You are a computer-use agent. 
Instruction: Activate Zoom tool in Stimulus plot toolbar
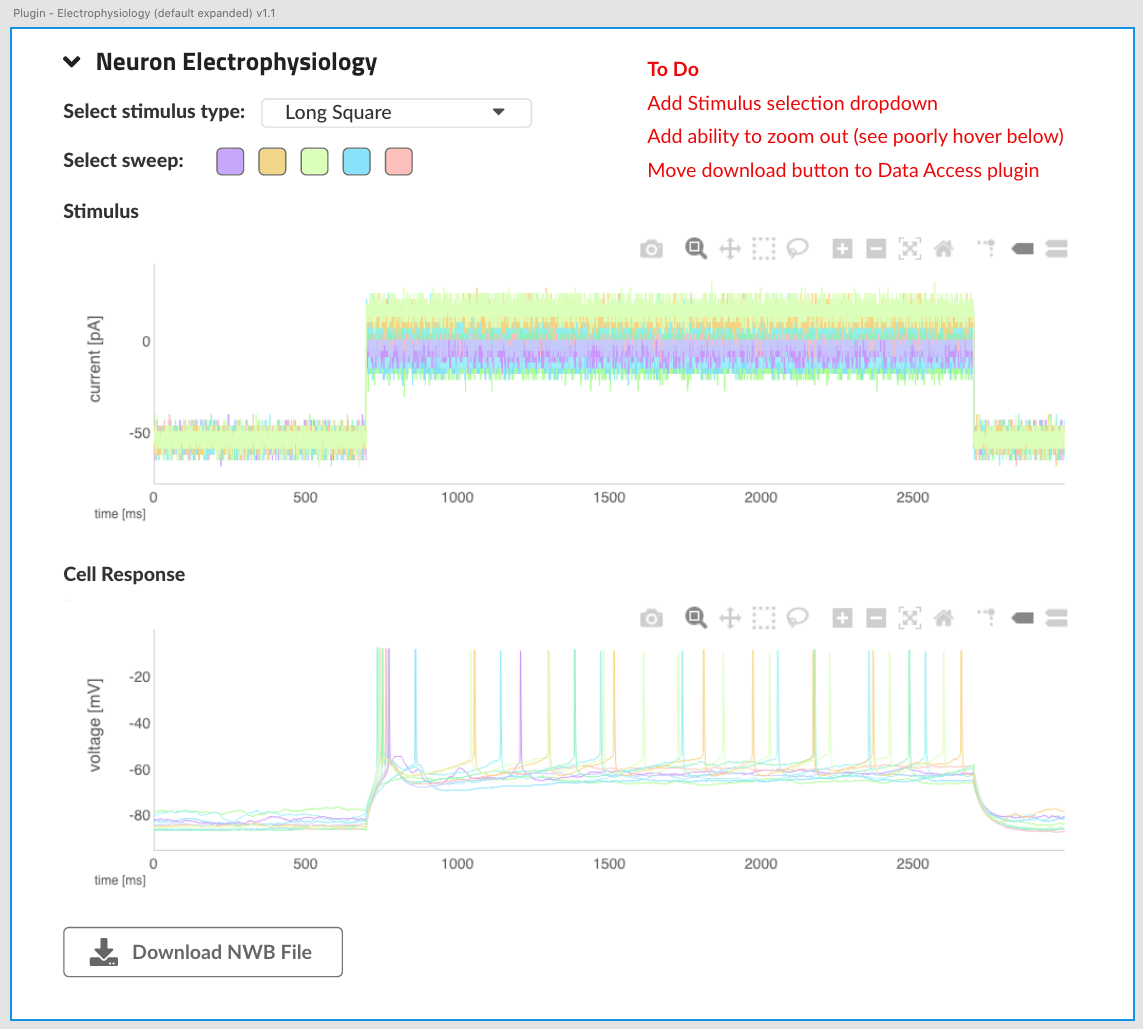coord(696,249)
